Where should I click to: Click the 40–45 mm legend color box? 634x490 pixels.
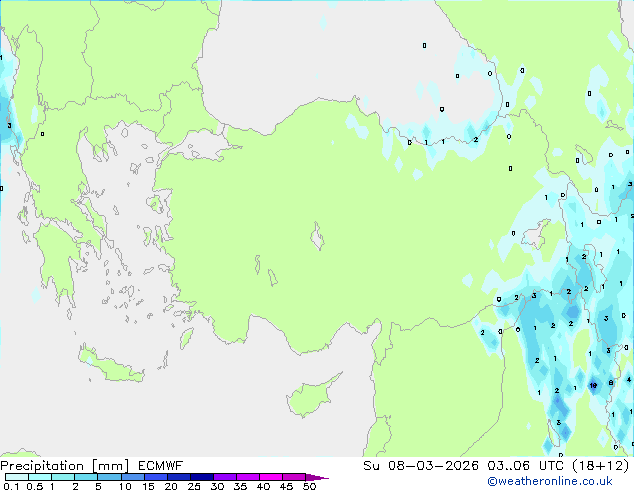271,477
